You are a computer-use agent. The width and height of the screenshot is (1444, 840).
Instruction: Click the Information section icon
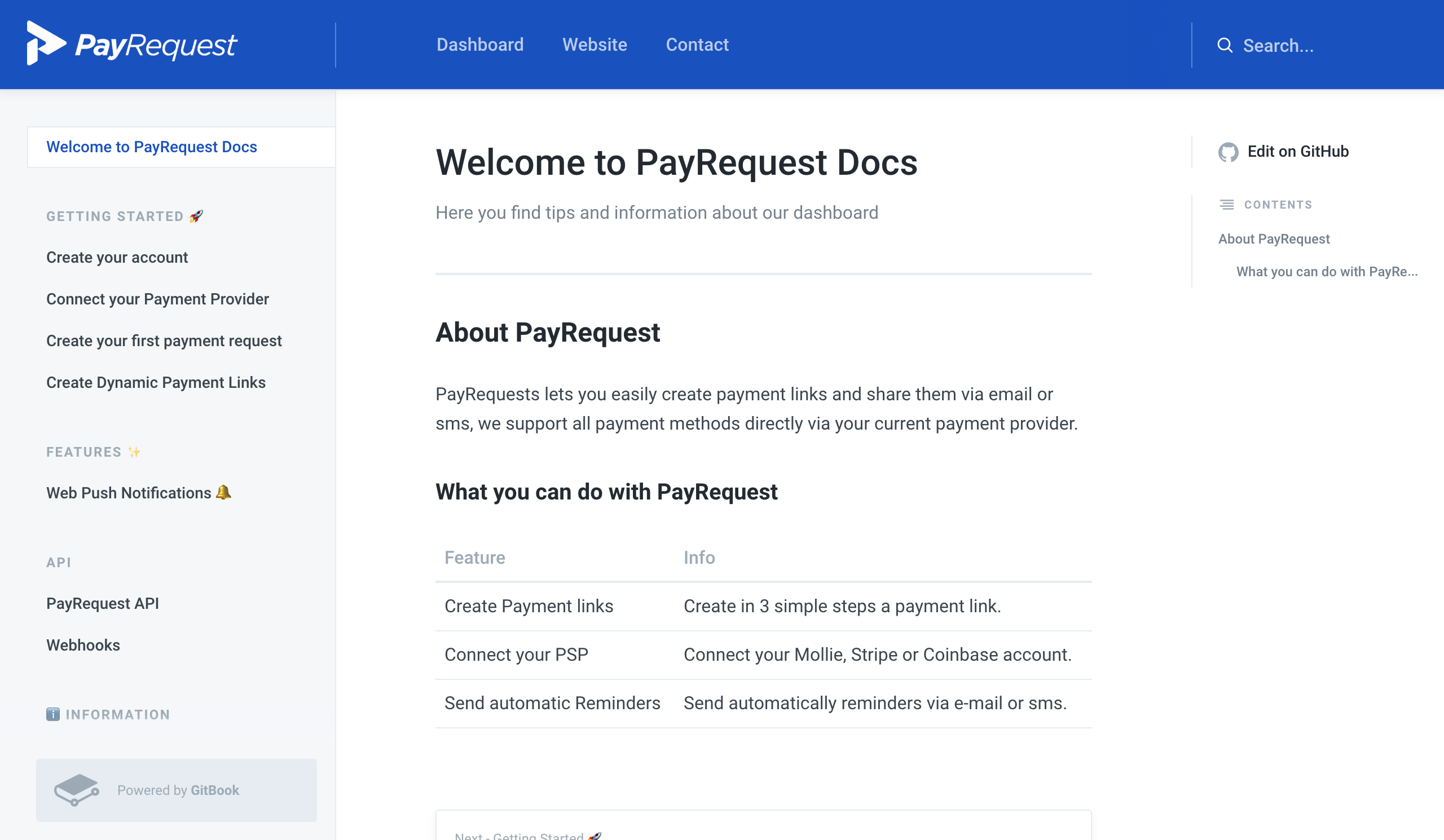pyautogui.click(x=52, y=714)
